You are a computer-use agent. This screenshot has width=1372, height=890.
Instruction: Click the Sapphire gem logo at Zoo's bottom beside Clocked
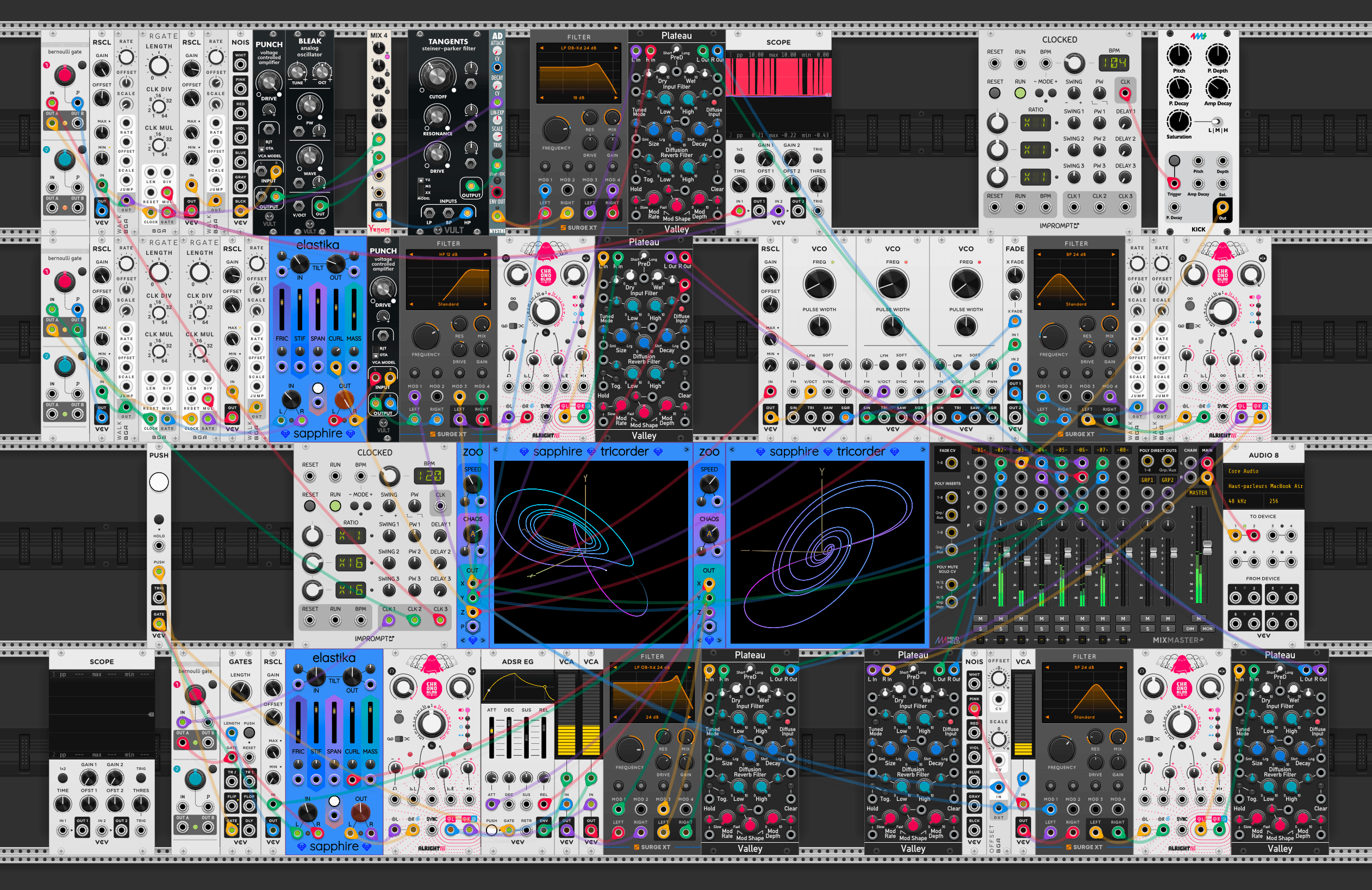coord(473,640)
